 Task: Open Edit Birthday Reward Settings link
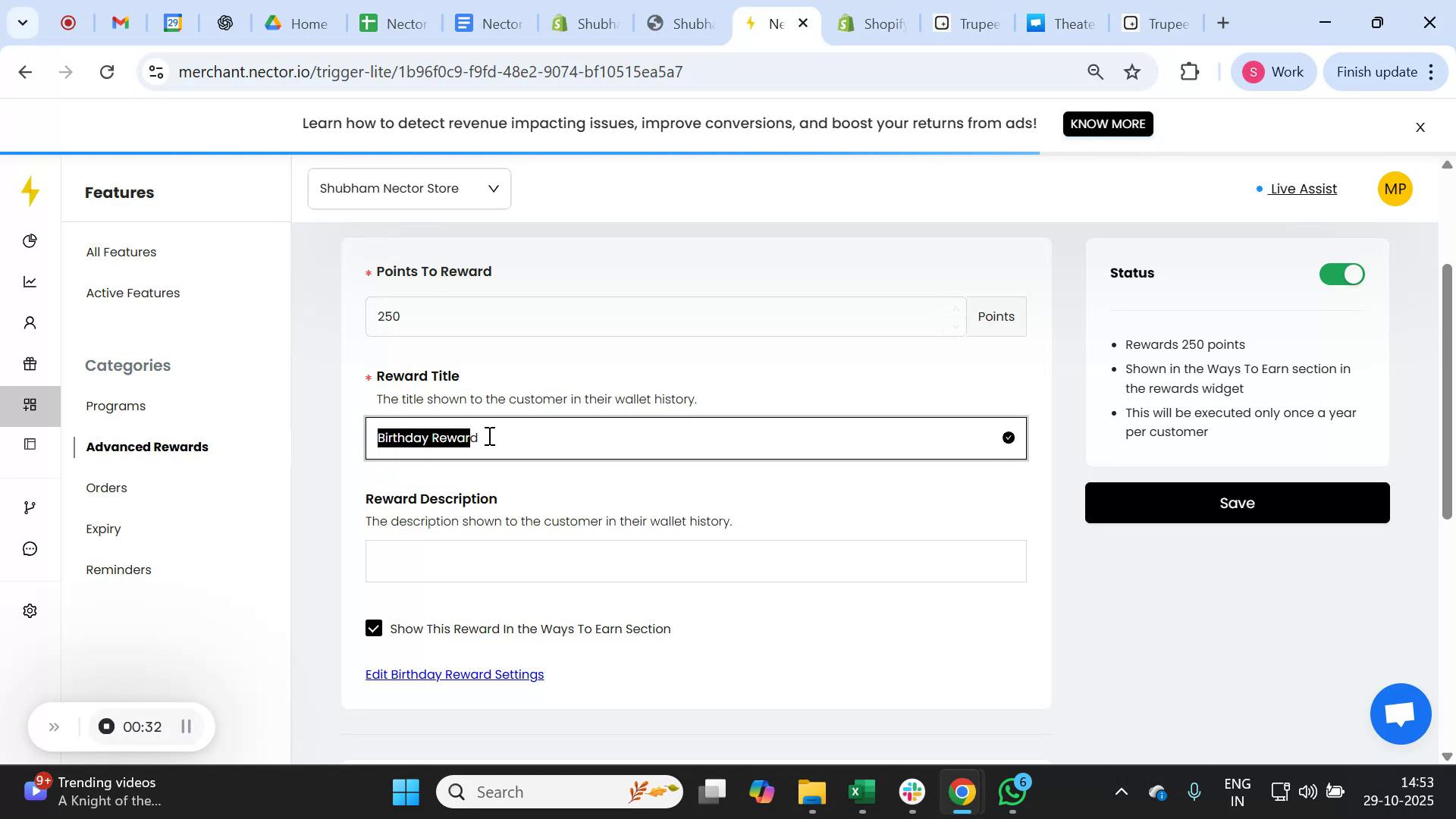click(x=454, y=673)
